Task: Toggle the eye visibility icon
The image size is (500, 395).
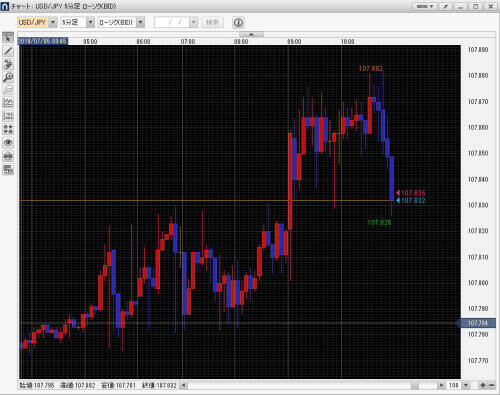Action: pos(8,143)
